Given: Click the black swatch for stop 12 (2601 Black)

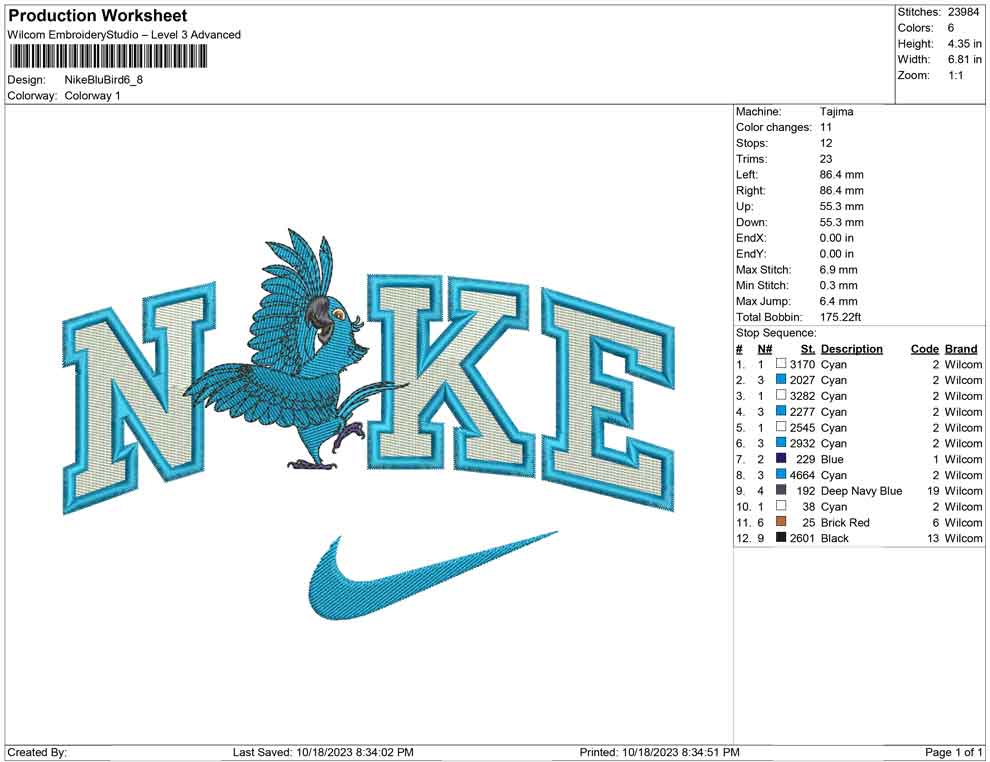Looking at the screenshot, I should (781, 537).
